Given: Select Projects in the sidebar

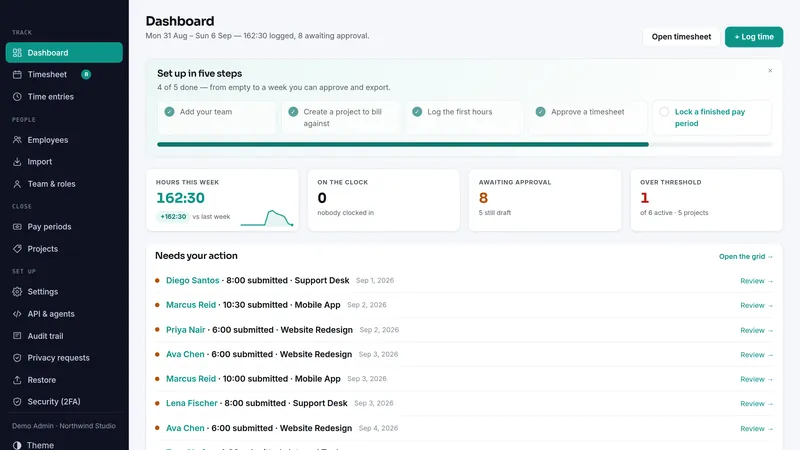Looking at the screenshot, I should tap(64, 248).
